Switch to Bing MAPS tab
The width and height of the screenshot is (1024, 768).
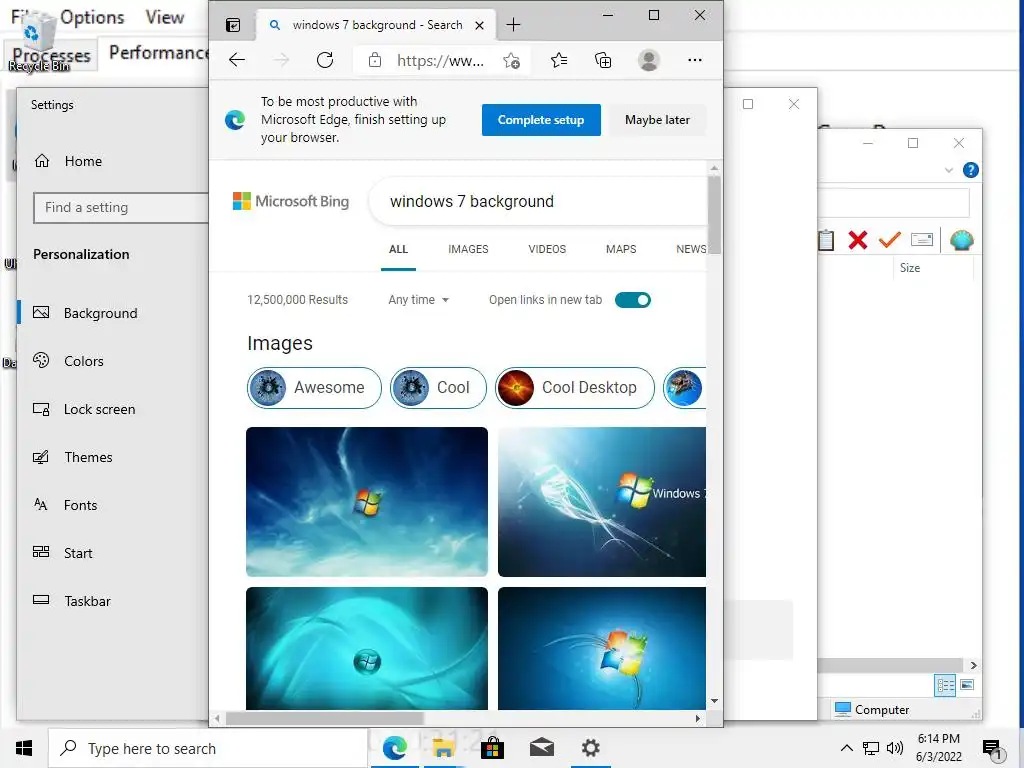[x=621, y=249]
